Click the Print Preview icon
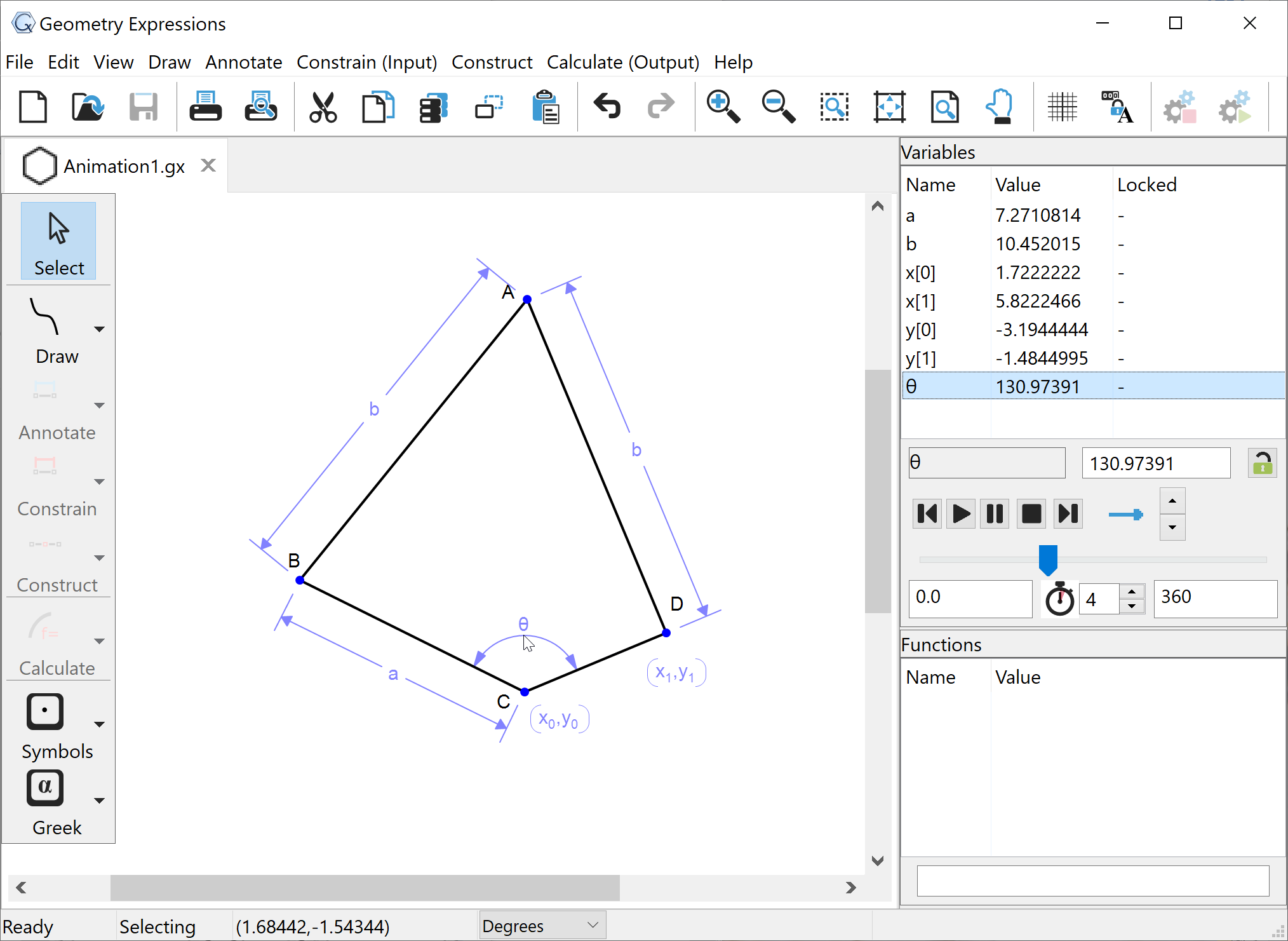 click(260, 106)
